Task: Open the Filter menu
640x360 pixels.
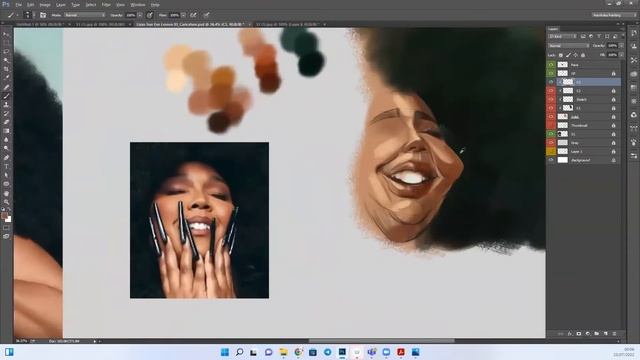Action: [106, 5]
